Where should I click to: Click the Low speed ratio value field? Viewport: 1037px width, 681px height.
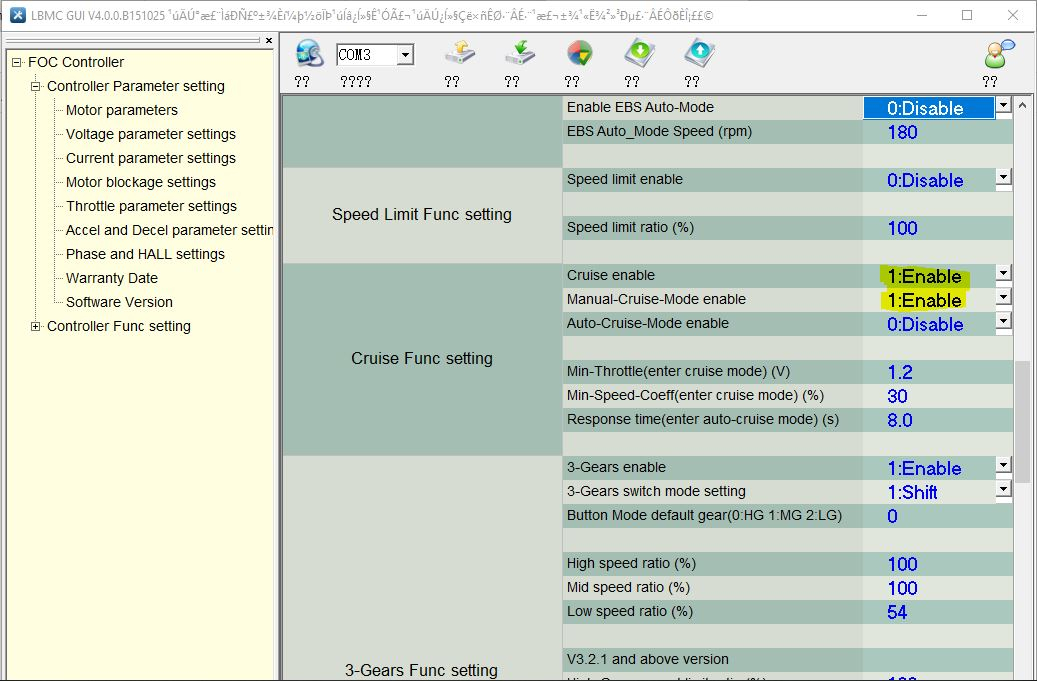tap(935, 612)
